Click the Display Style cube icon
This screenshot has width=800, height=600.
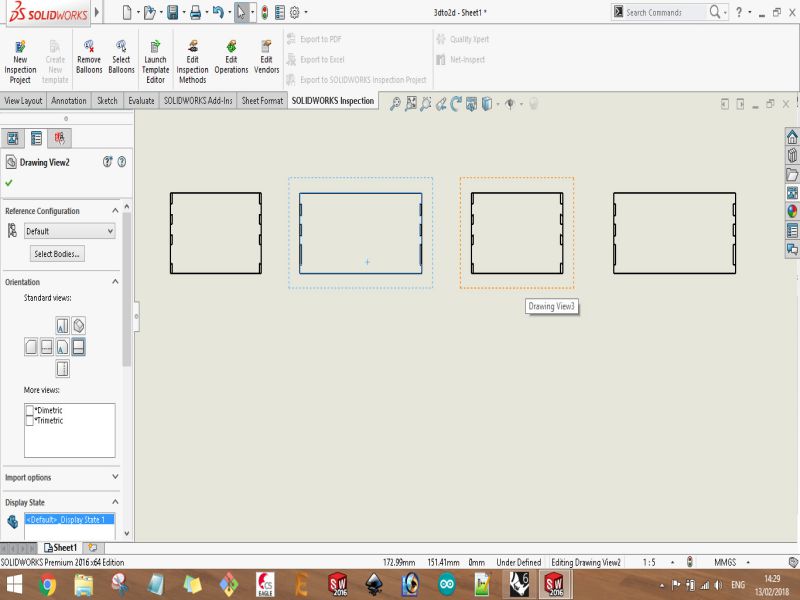pyautogui.click(x=487, y=104)
